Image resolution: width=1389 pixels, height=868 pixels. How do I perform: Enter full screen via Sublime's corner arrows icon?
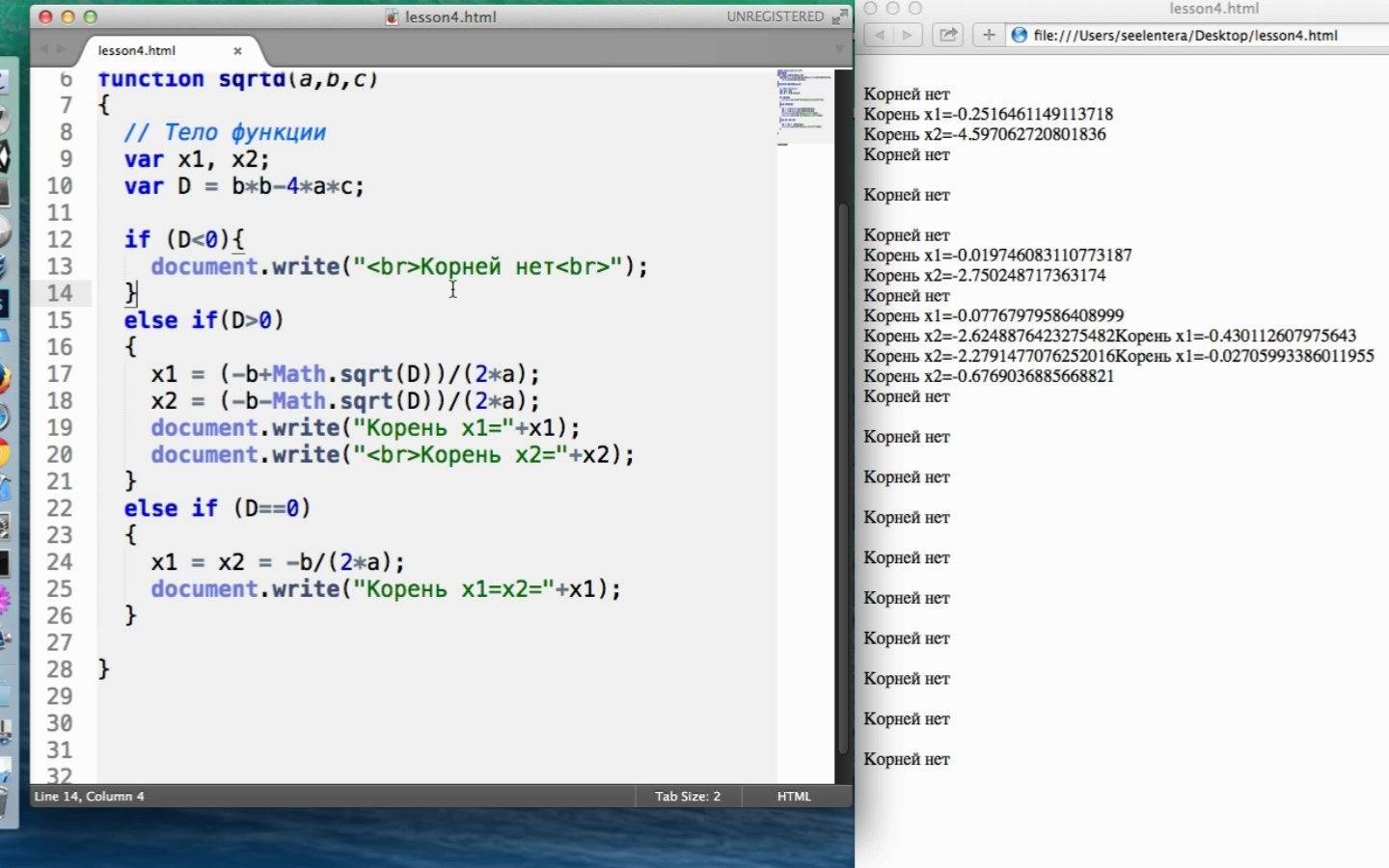tap(840, 16)
